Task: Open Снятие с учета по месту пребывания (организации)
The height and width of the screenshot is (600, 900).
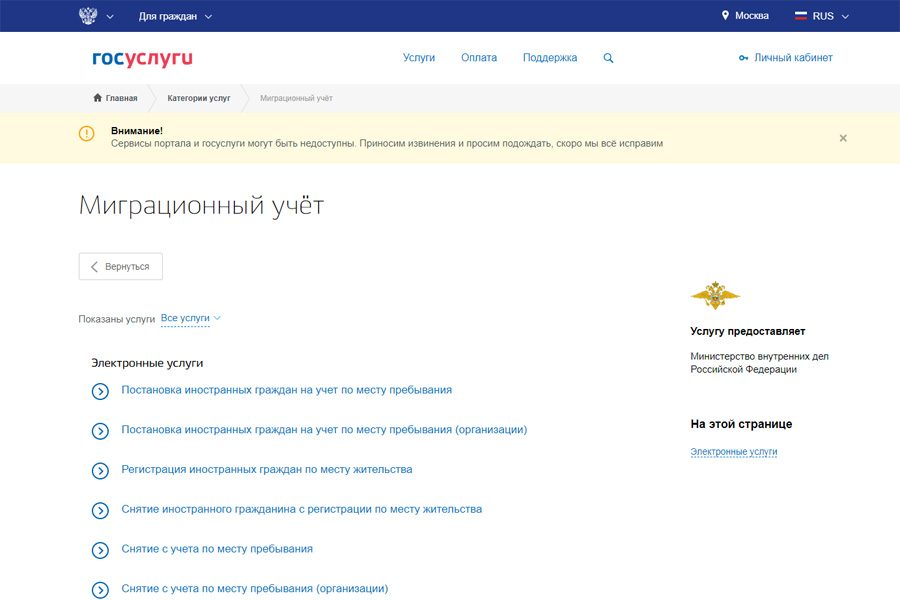Action: [255, 588]
